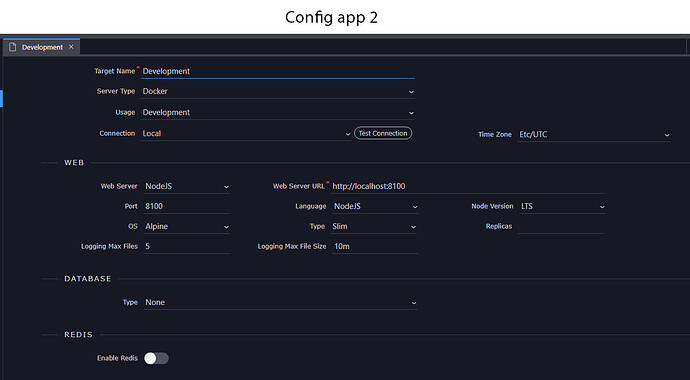Open the Time Zone dropdown
The image size is (690, 380).
point(594,135)
